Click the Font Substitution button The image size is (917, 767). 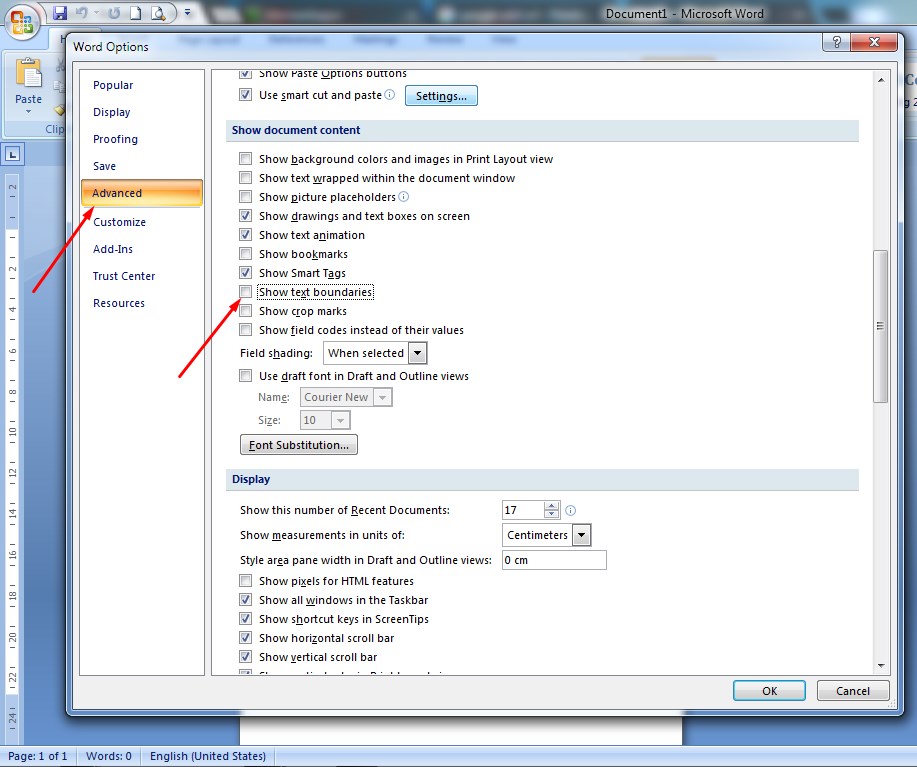(298, 444)
